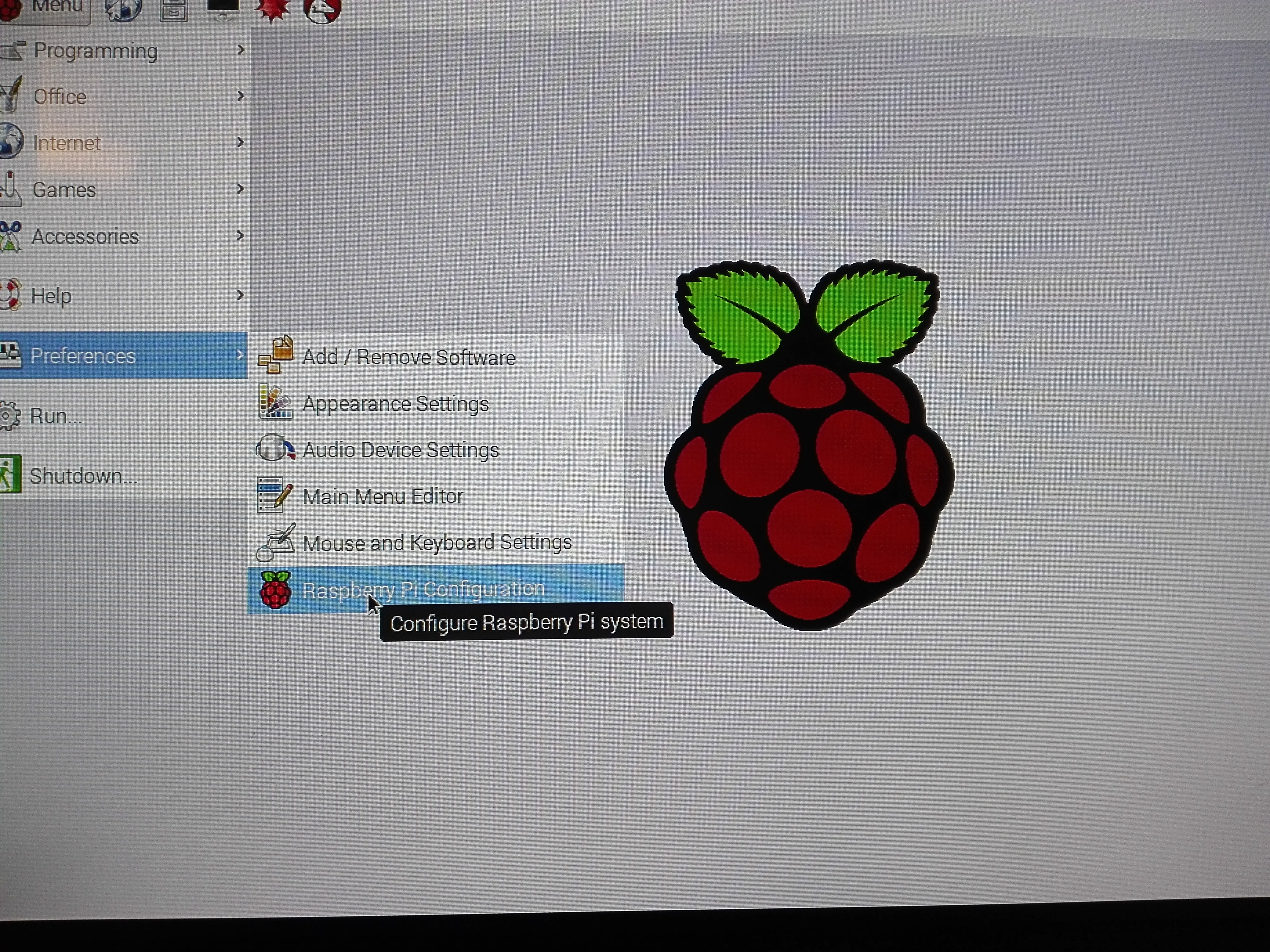1270x952 pixels.
Task: Open the Help menu entry
Action: pyautogui.click(x=124, y=296)
